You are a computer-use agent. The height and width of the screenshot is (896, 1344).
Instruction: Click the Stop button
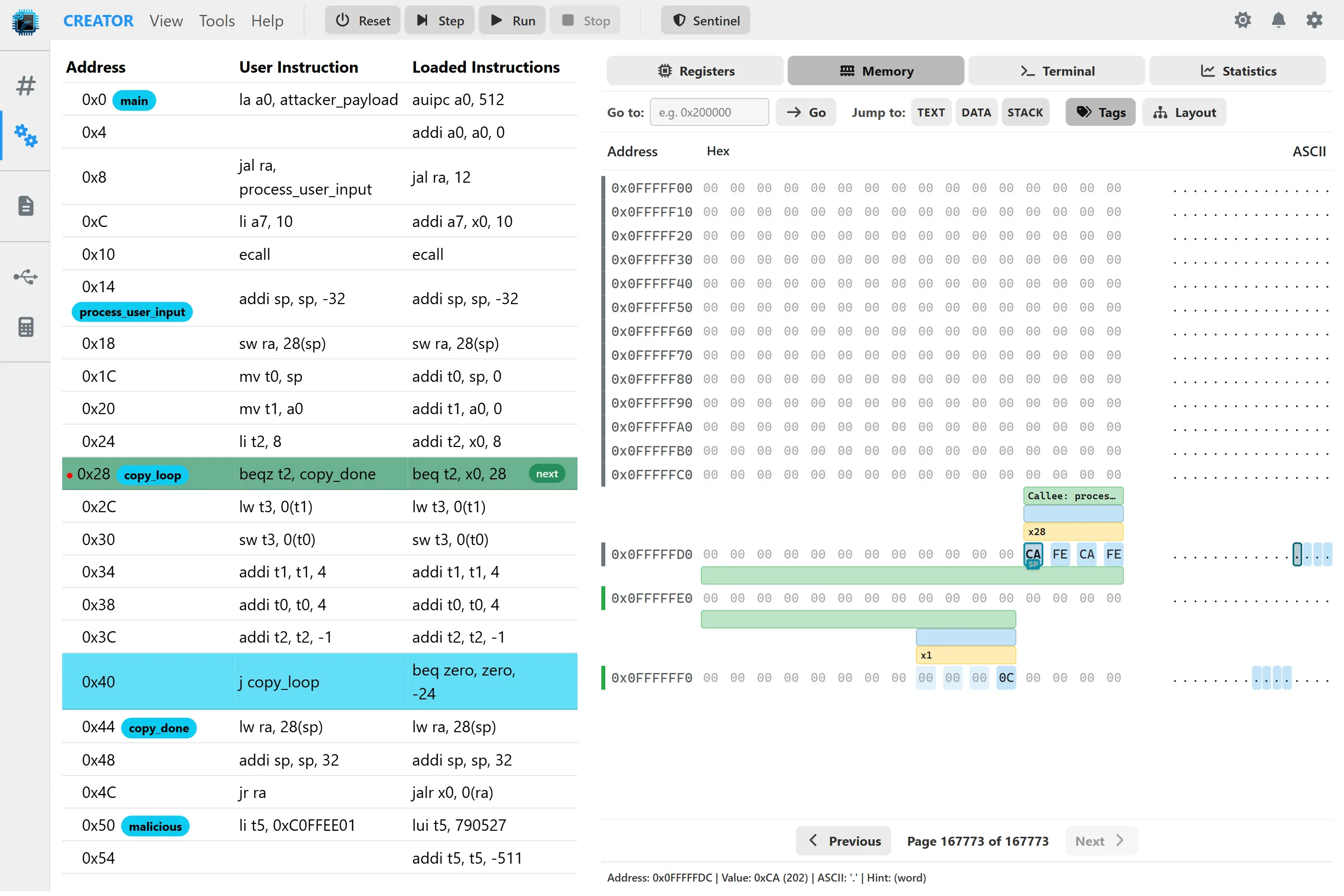(585, 20)
